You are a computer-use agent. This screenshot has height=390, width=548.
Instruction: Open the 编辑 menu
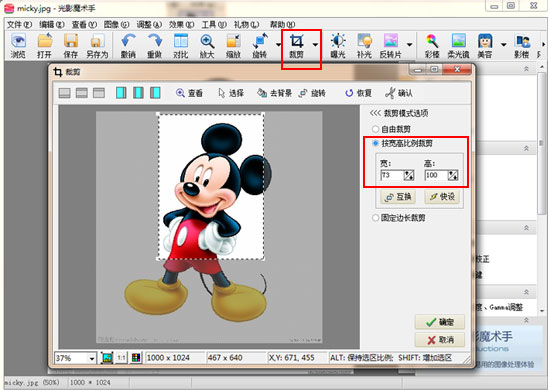52,24
